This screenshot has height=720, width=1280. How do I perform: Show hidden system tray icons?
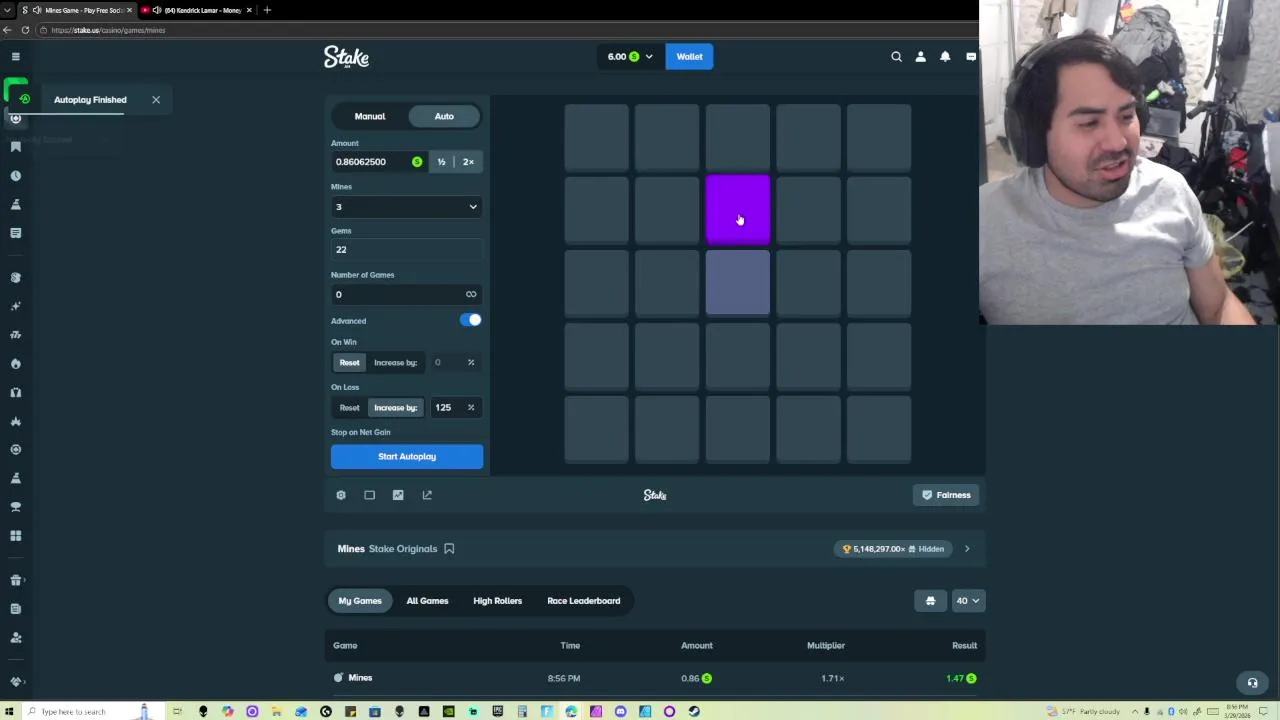(x=1136, y=712)
